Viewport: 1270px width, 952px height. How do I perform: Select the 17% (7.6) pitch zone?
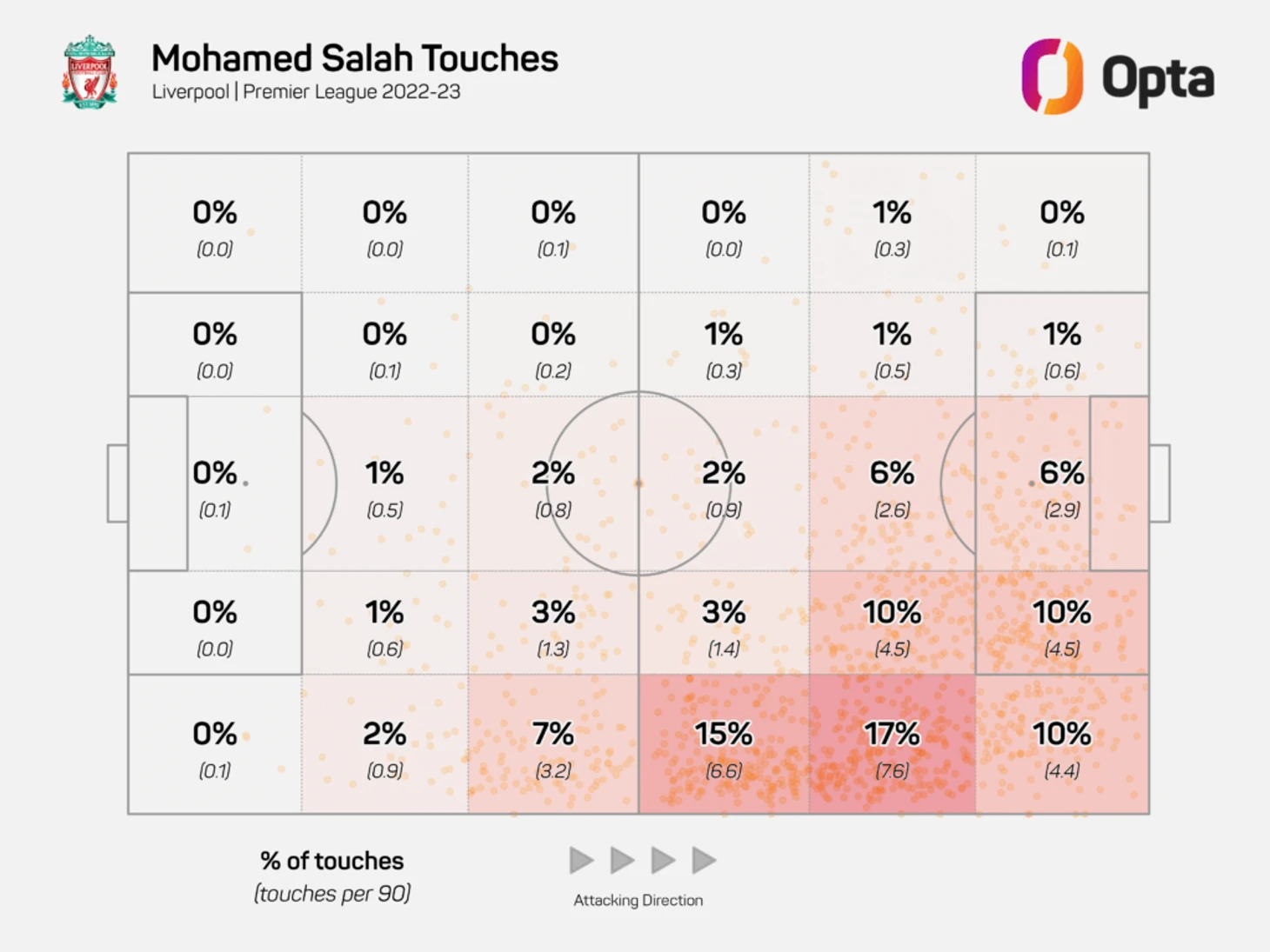pos(892,744)
